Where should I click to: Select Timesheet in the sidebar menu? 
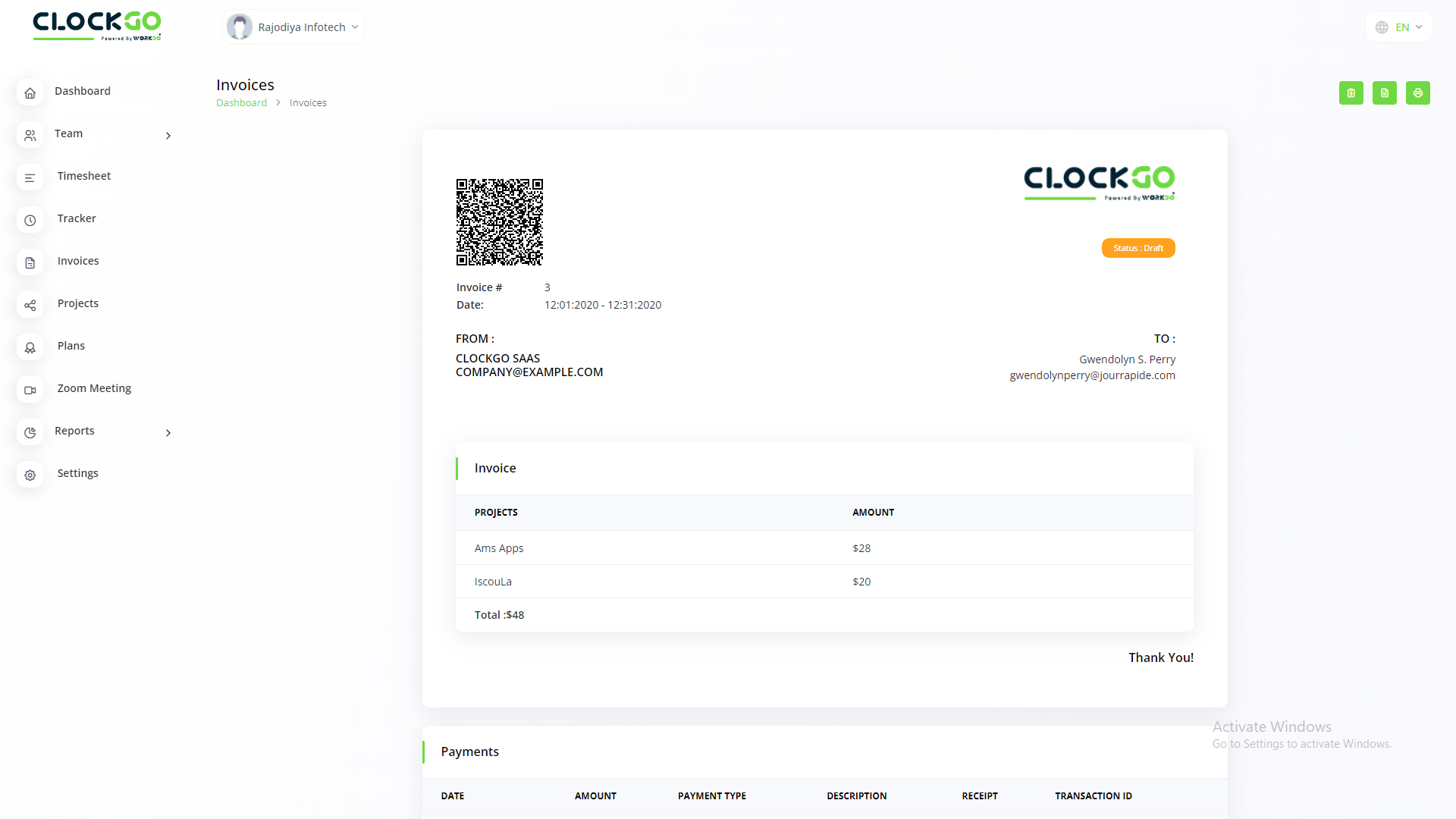(83, 176)
